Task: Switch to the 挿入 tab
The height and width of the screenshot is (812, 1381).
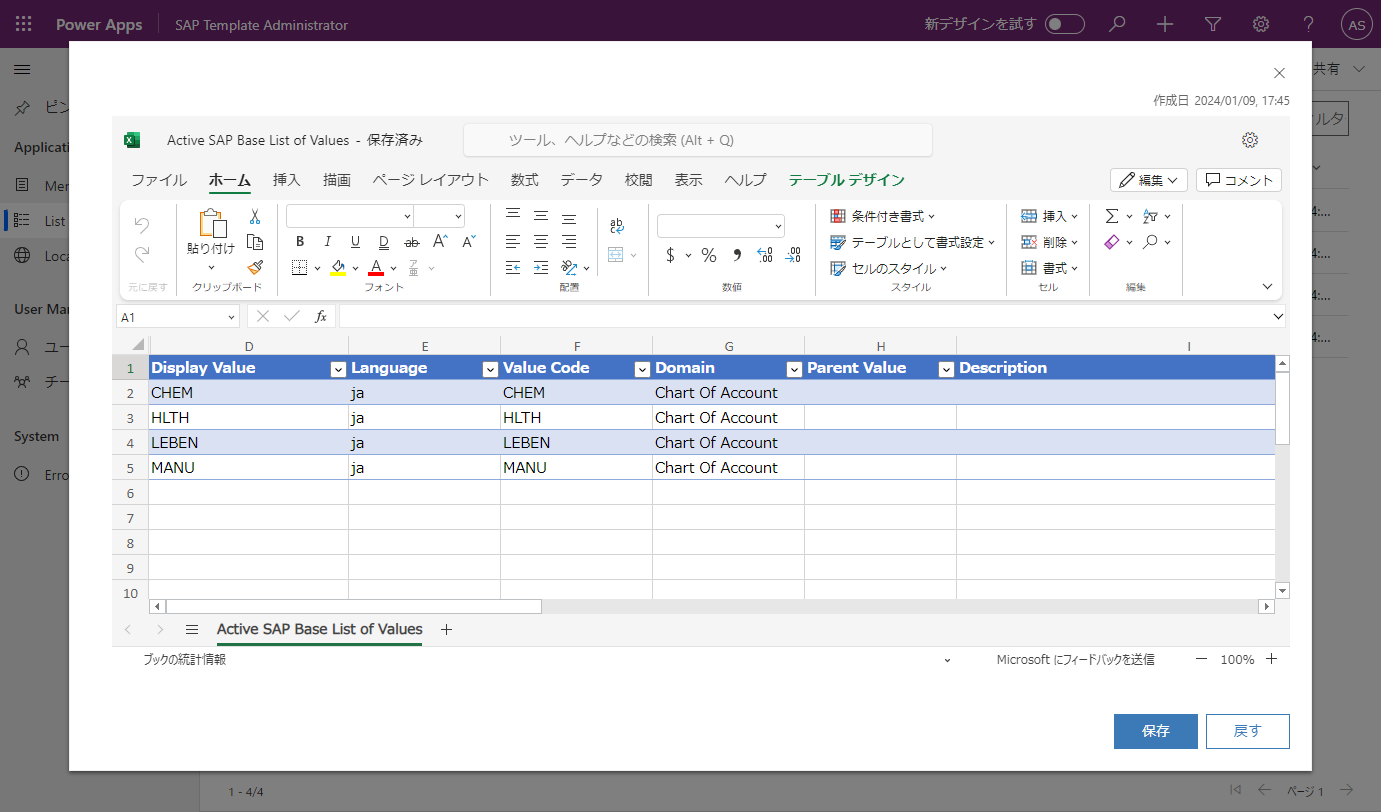Action: (287, 180)
